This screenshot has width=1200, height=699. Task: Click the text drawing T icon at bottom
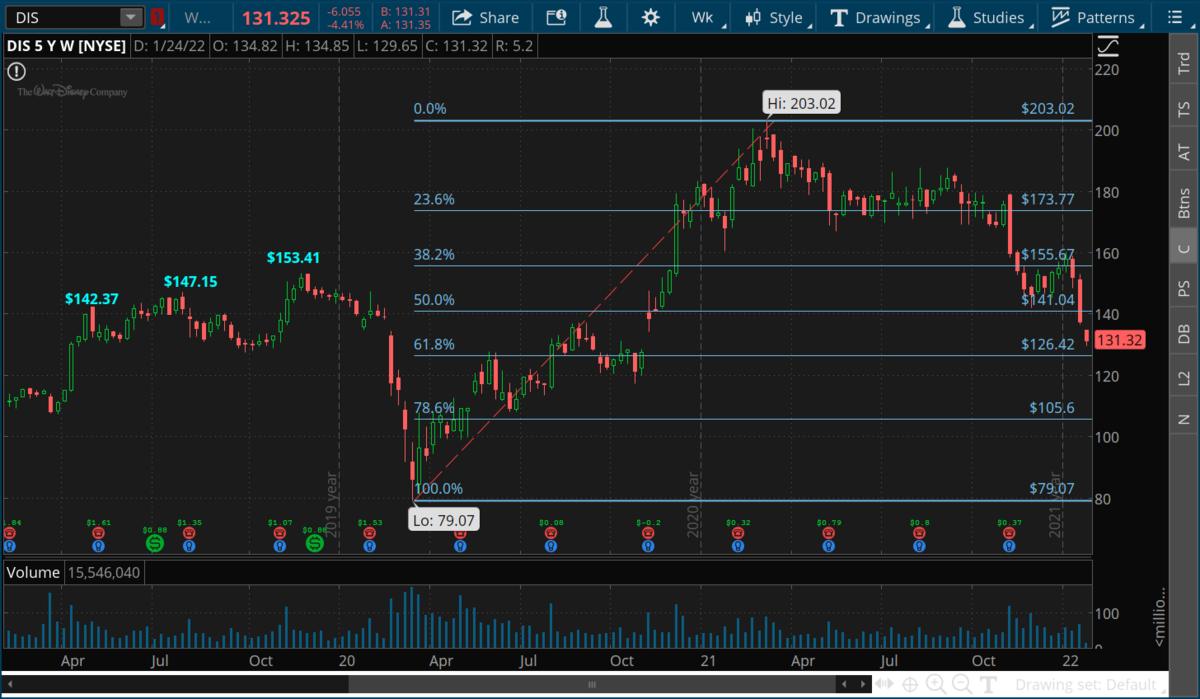pyautogui.click(x=988, y=685)
